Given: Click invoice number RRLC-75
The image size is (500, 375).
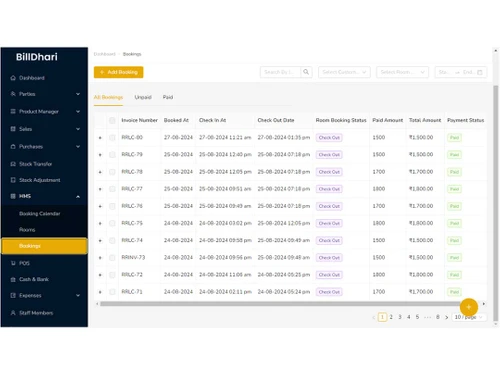Looking at the screenshot, I should click(x=132, y=223).
